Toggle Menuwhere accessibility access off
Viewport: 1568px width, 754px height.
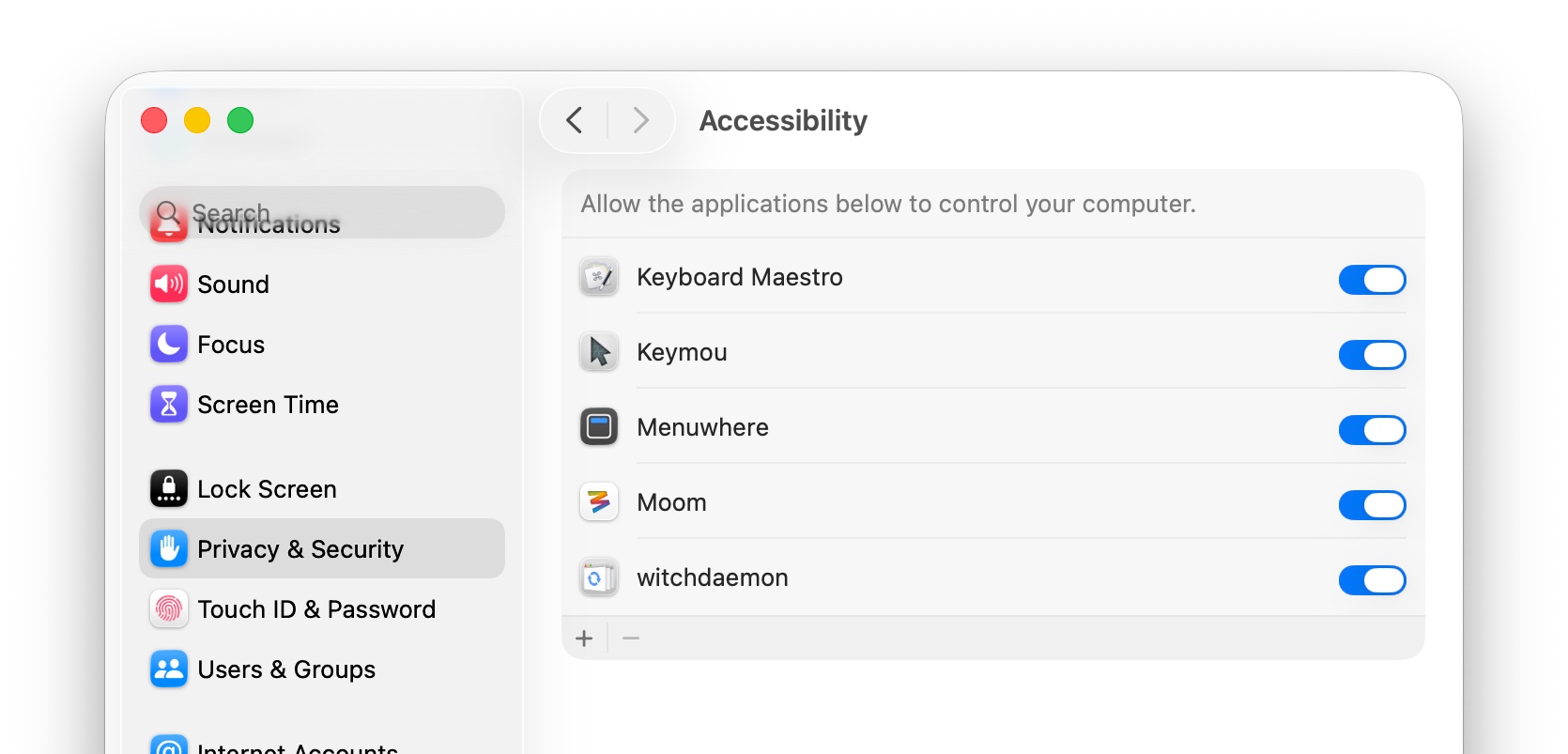coord(1372,429)
